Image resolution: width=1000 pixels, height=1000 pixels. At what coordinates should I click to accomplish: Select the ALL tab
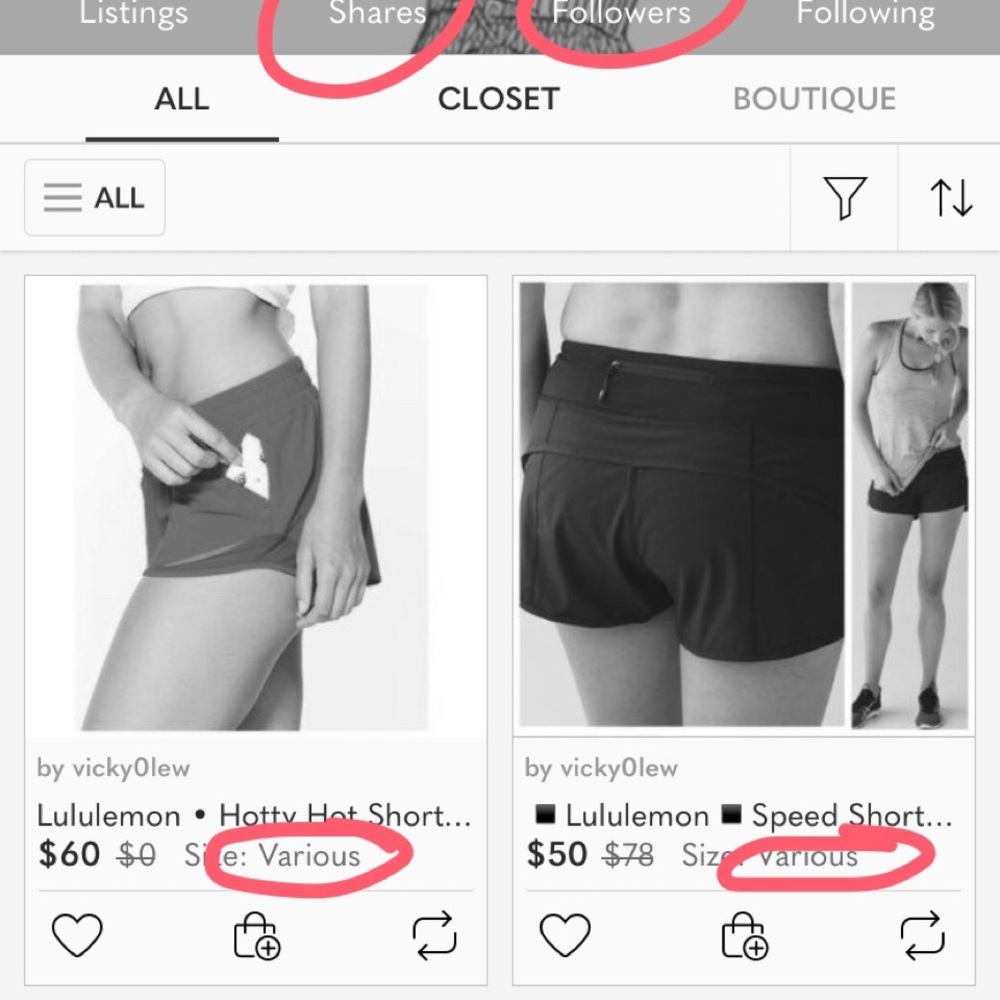click(x=182, y=99)
